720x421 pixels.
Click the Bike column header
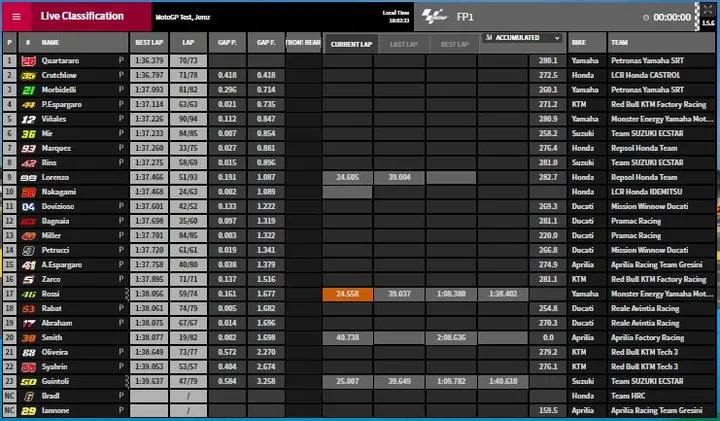tap(587, 43)
